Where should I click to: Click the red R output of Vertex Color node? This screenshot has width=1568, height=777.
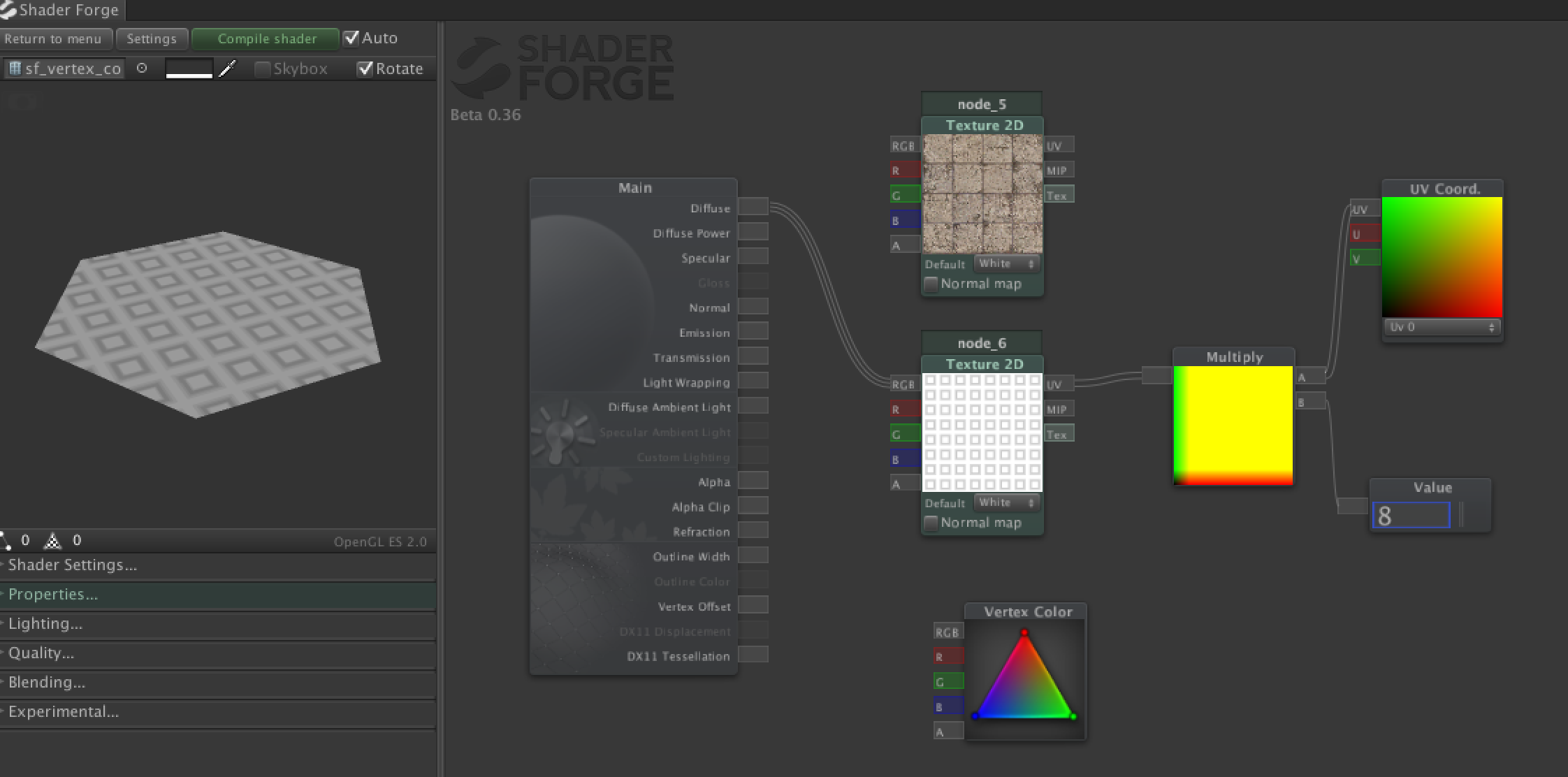(949, 656)
